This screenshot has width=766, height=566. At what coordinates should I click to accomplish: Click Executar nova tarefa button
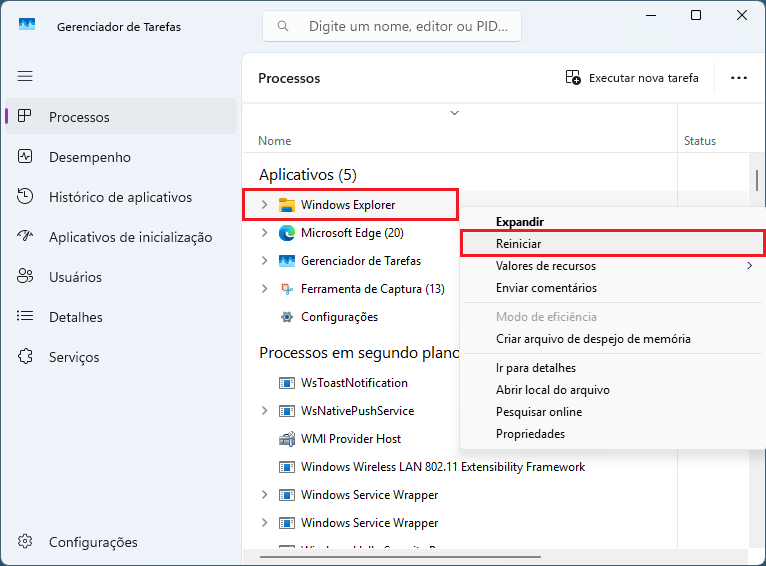coord(632,78)
